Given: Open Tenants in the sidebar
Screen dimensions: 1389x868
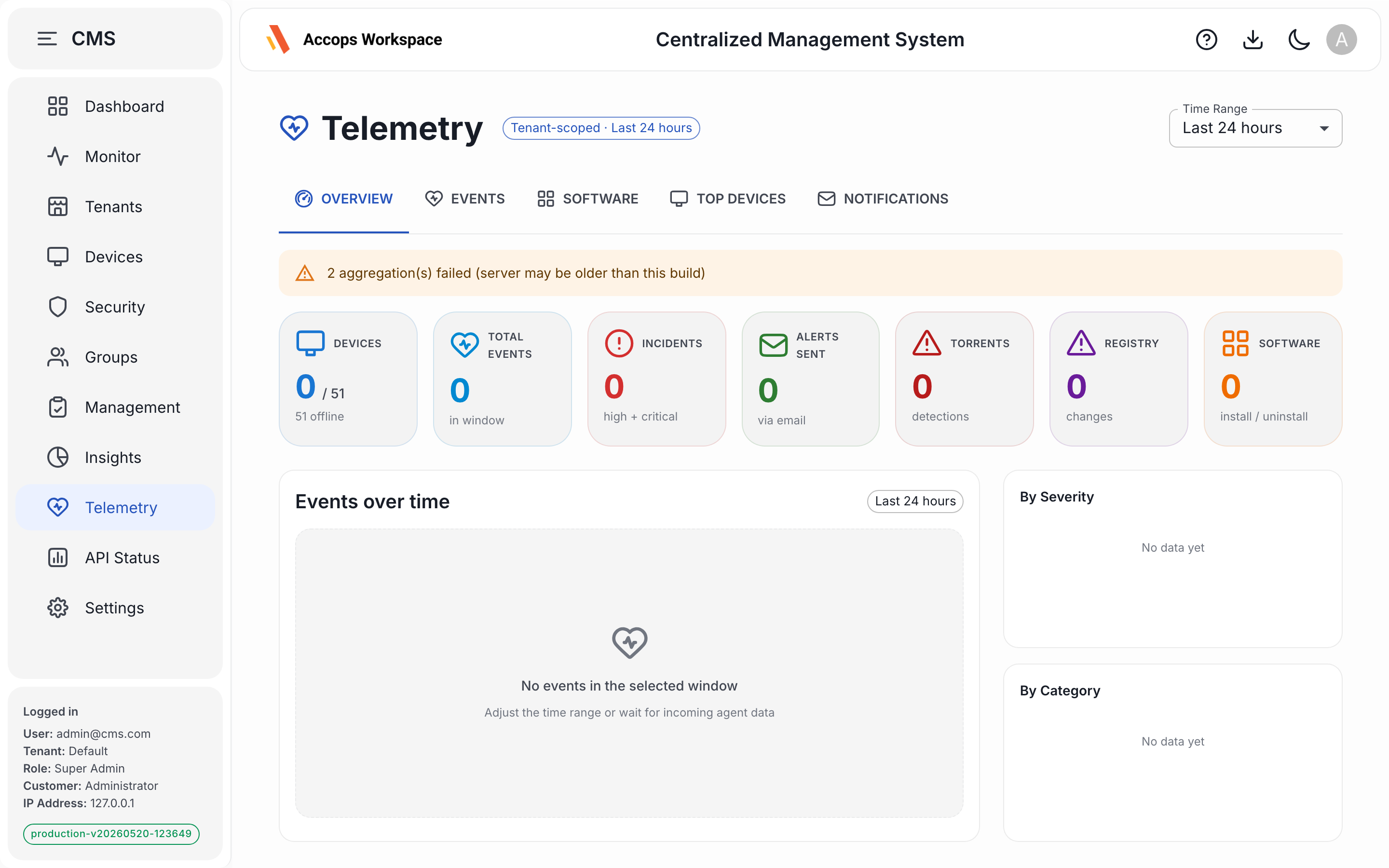Looking at the screenshot, I should pyautogui.click(x=115, y=207).
